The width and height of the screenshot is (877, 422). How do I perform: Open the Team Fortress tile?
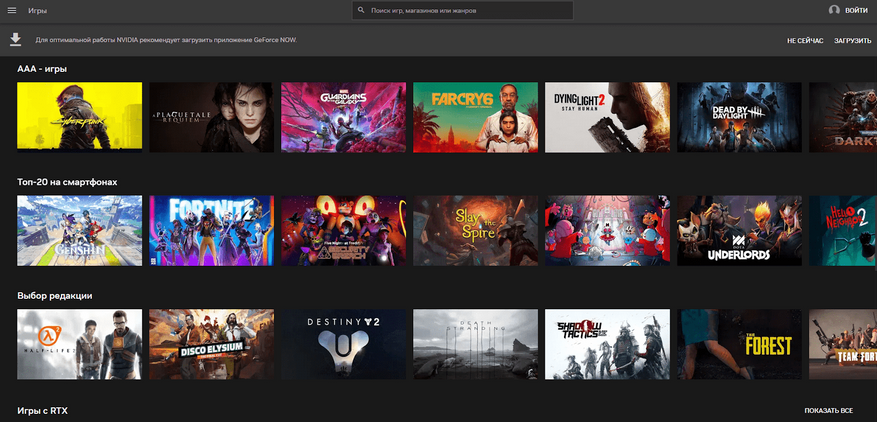point(843,344)
